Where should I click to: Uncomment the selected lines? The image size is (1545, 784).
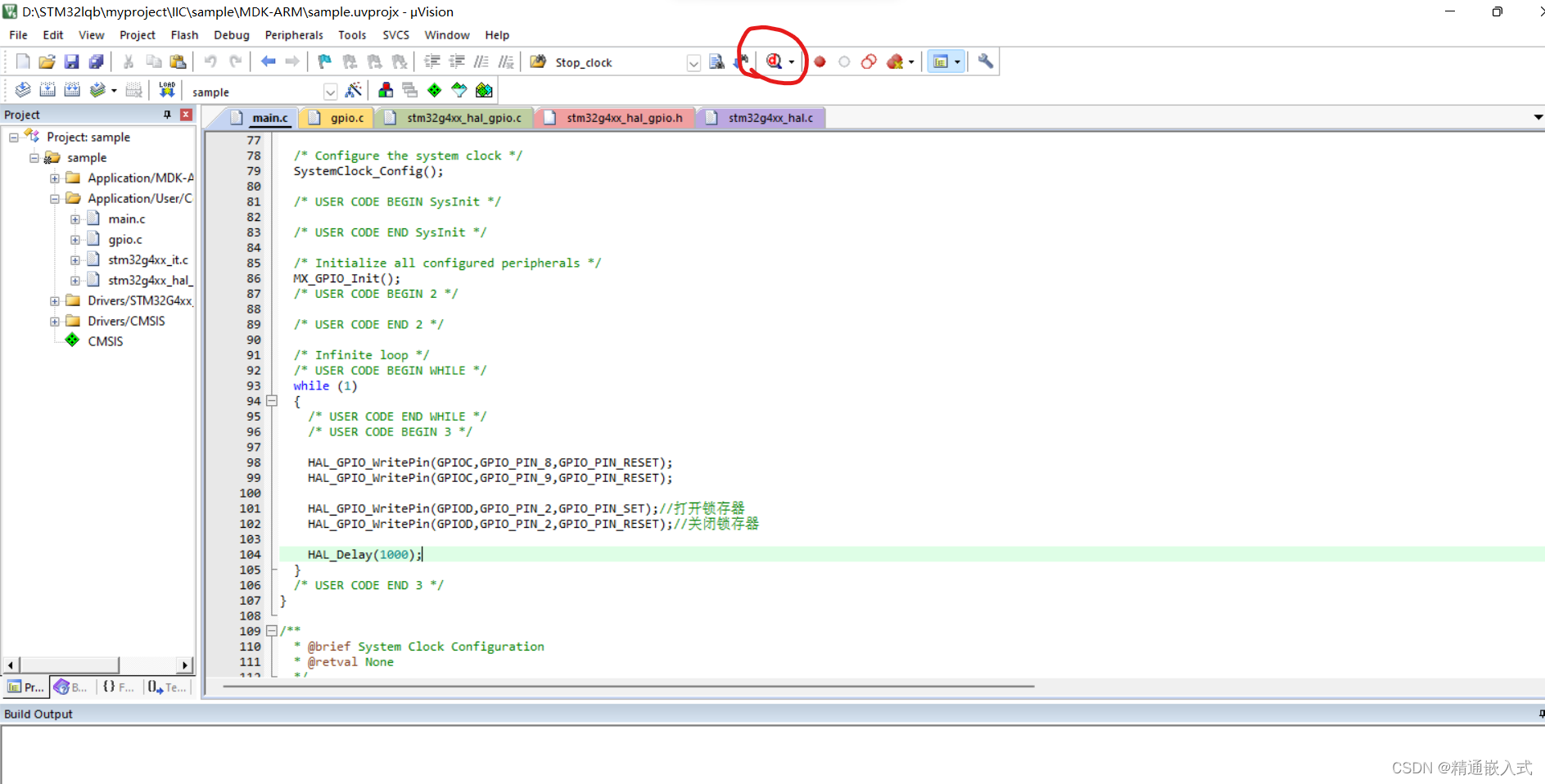tap(506, 61)
